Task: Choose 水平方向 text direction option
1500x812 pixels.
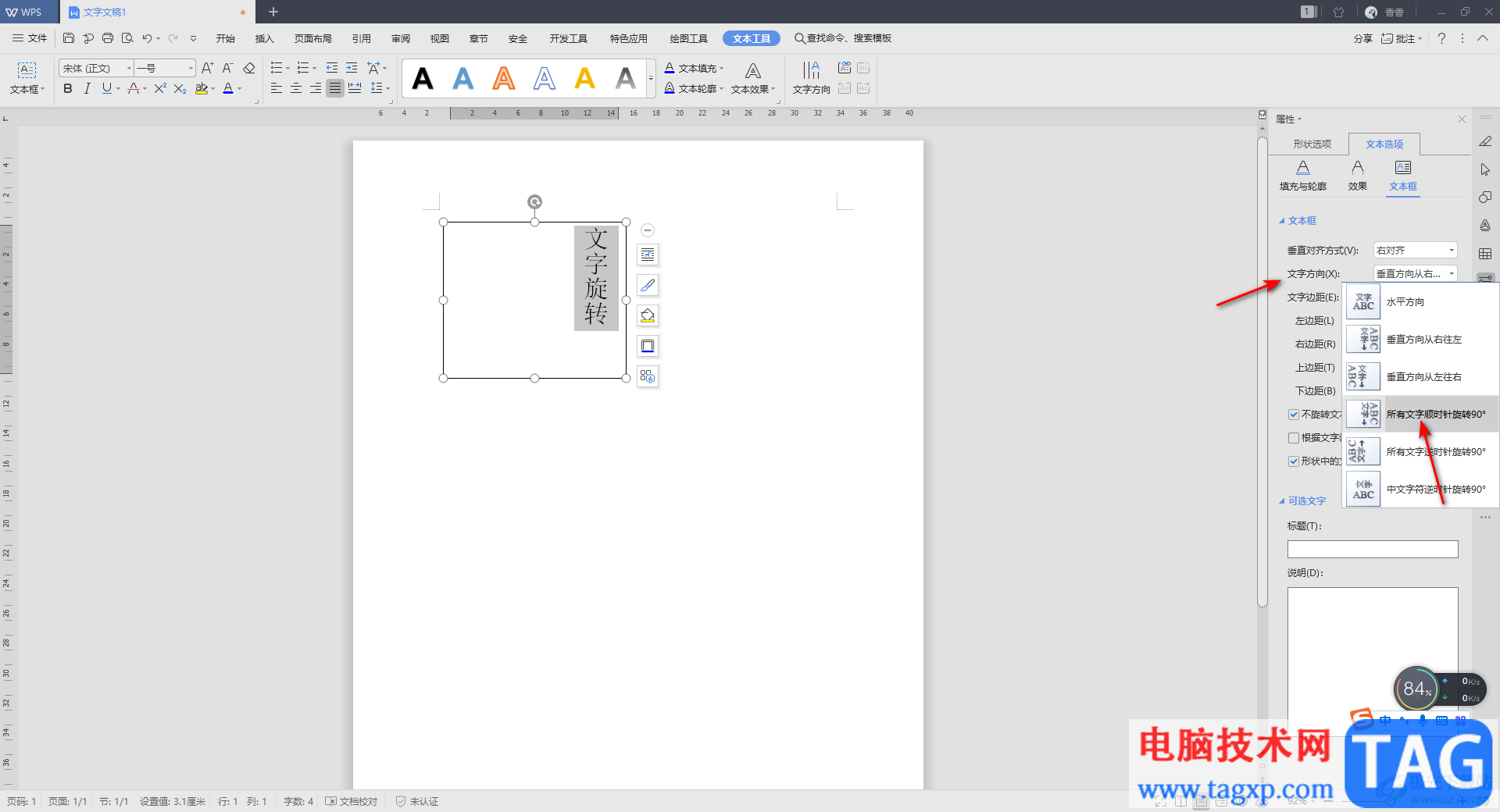Action: [x=1420, y=302]
